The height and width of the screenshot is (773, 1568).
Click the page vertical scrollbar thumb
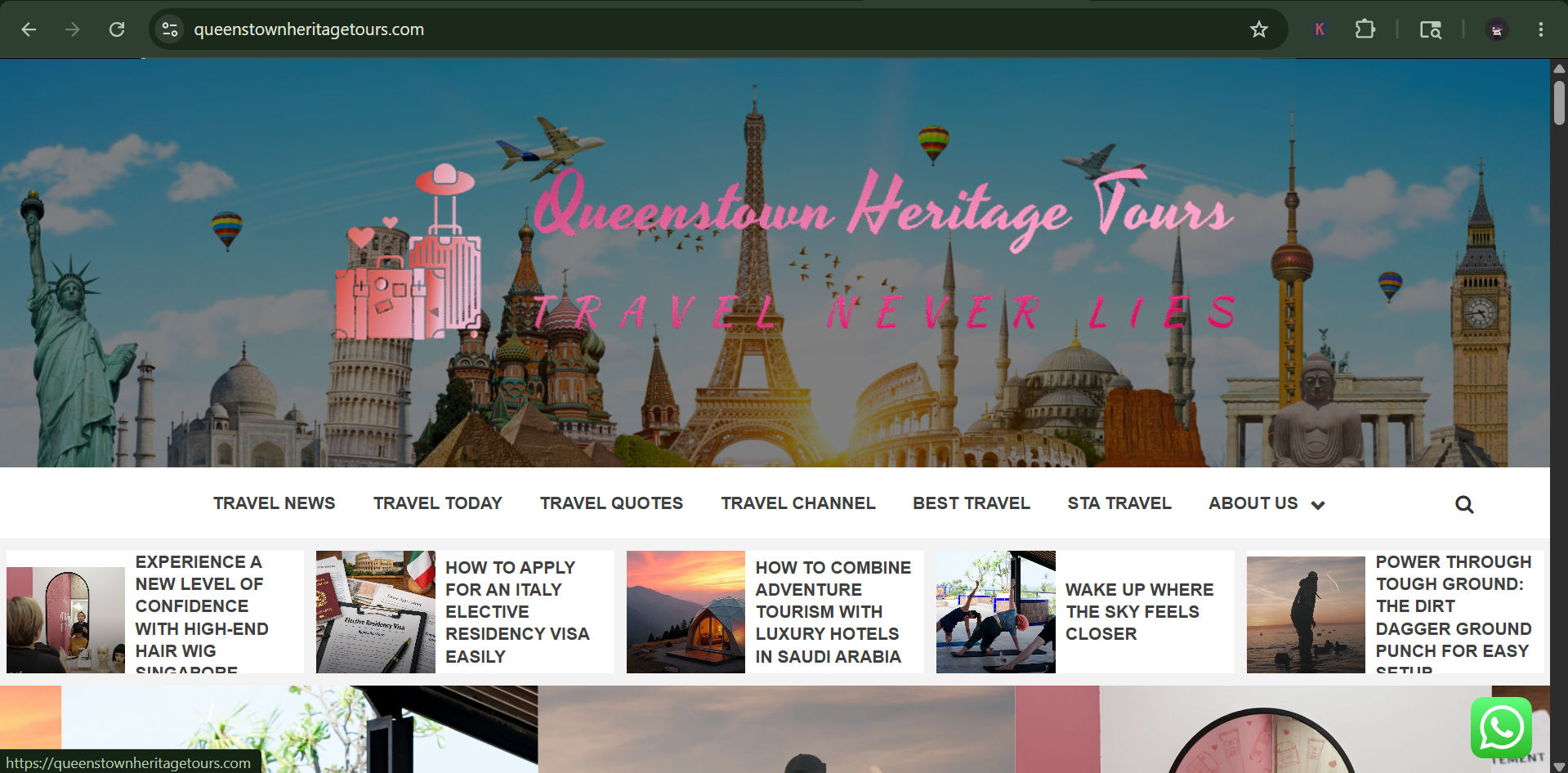point(1559,103)
